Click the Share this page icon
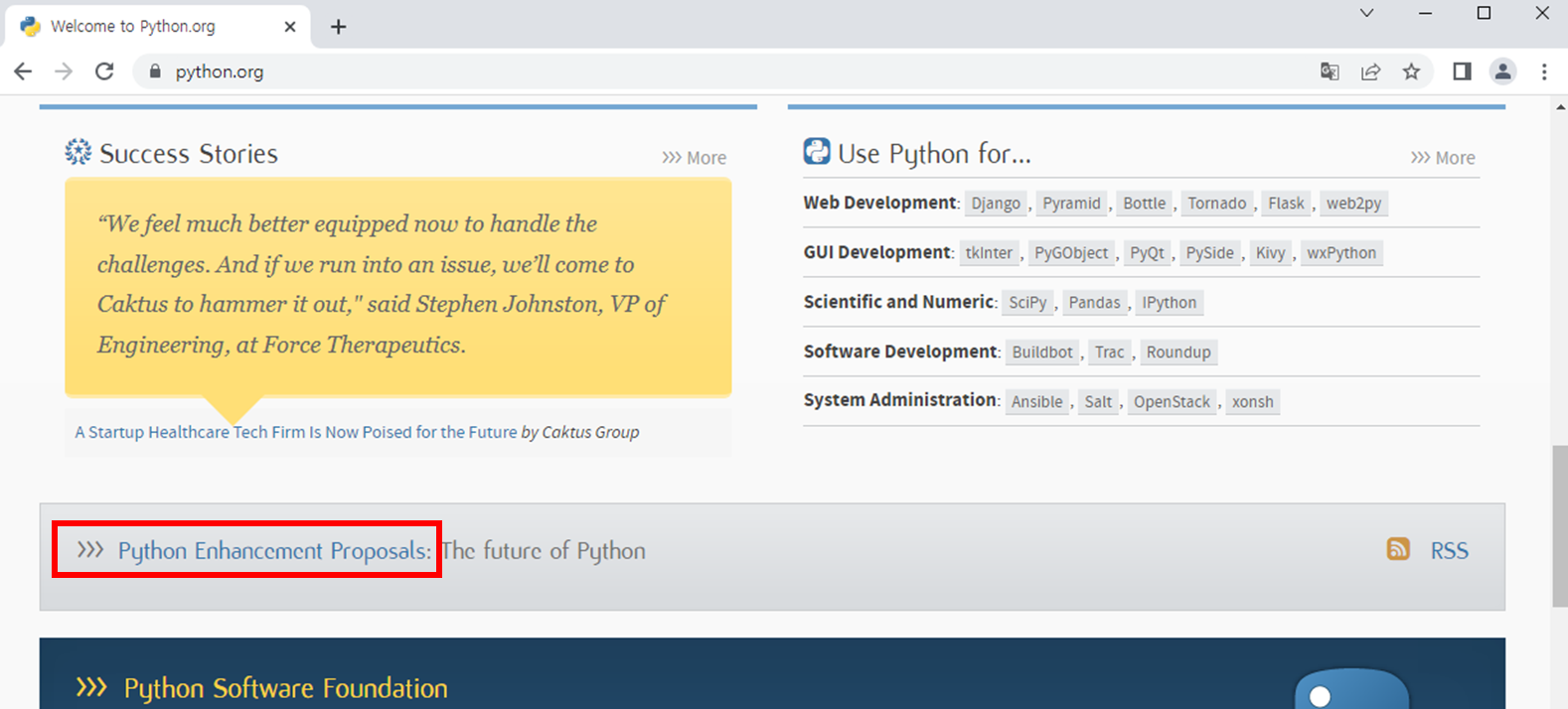1568x709 pixels. click(x=1370, y=71)
